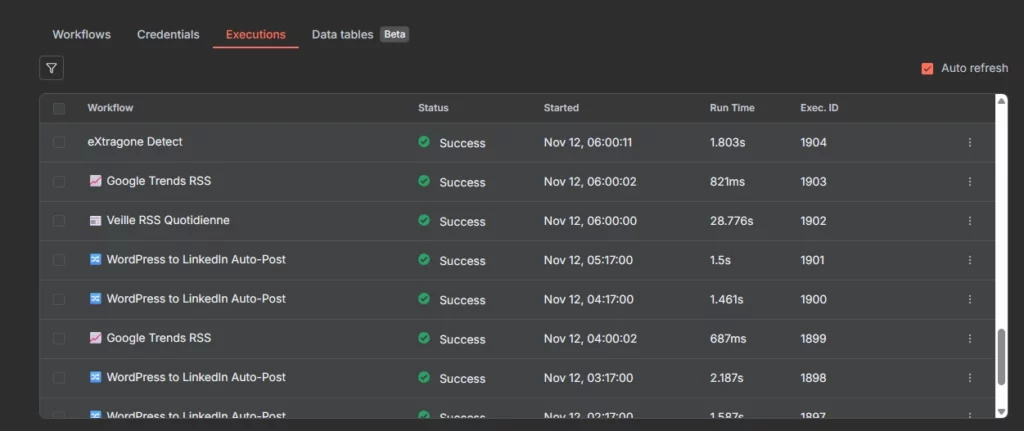Open the Veille RSS Quotidienne execution
This screenshot has height=431, width=1024.
168,220
